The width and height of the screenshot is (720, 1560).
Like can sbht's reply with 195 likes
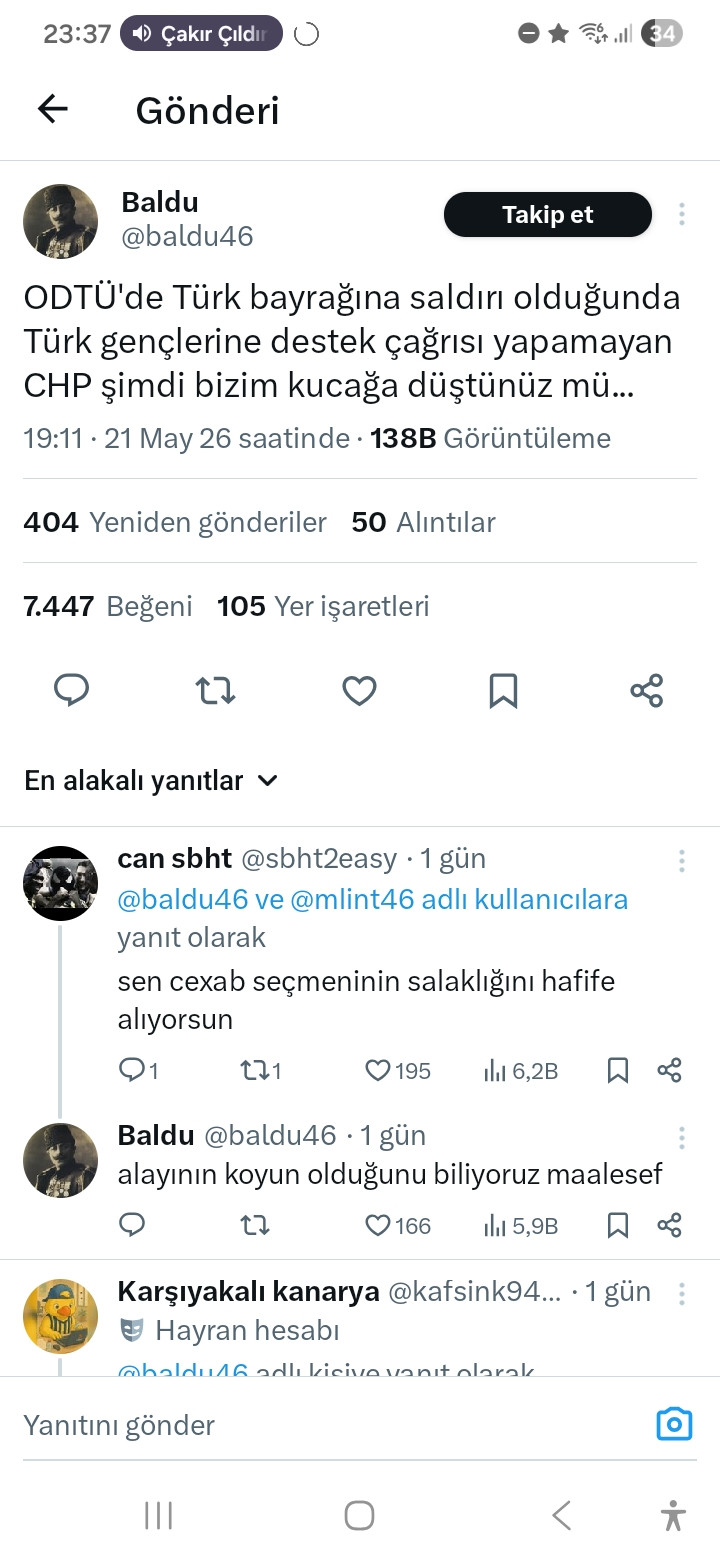pyautogui.click(x=397, y=1071)
